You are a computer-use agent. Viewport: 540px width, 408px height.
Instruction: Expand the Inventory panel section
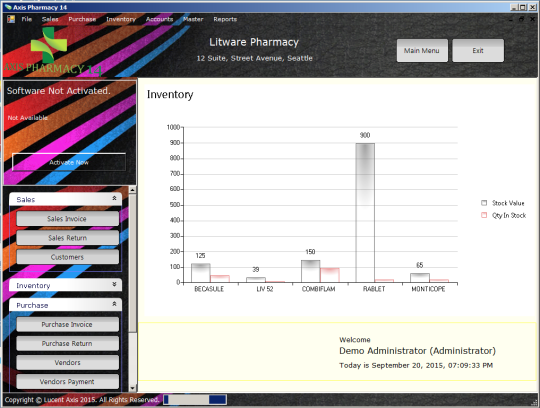coord(114,284)
